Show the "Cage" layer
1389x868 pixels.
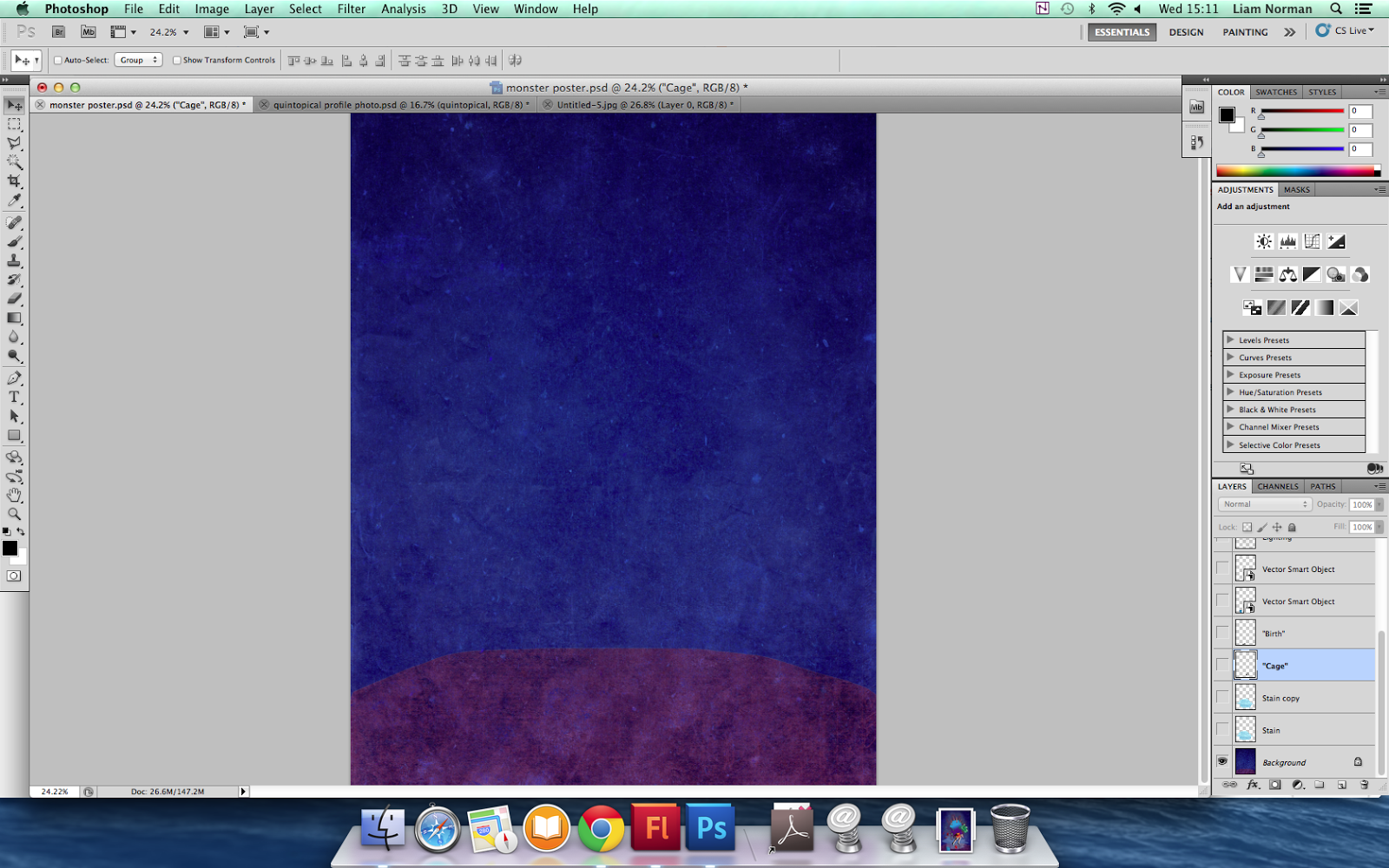(x=1222, y=665)
